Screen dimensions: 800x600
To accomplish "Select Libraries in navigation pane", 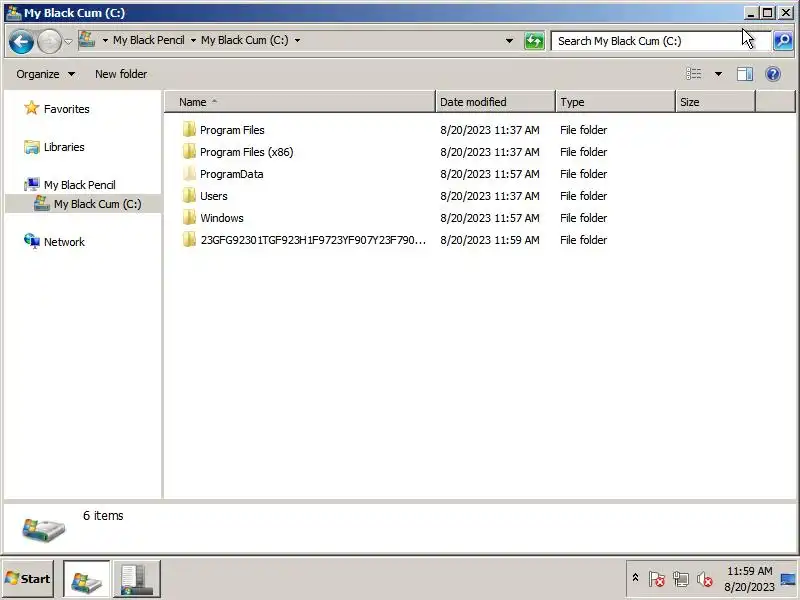I will point(64,147).
